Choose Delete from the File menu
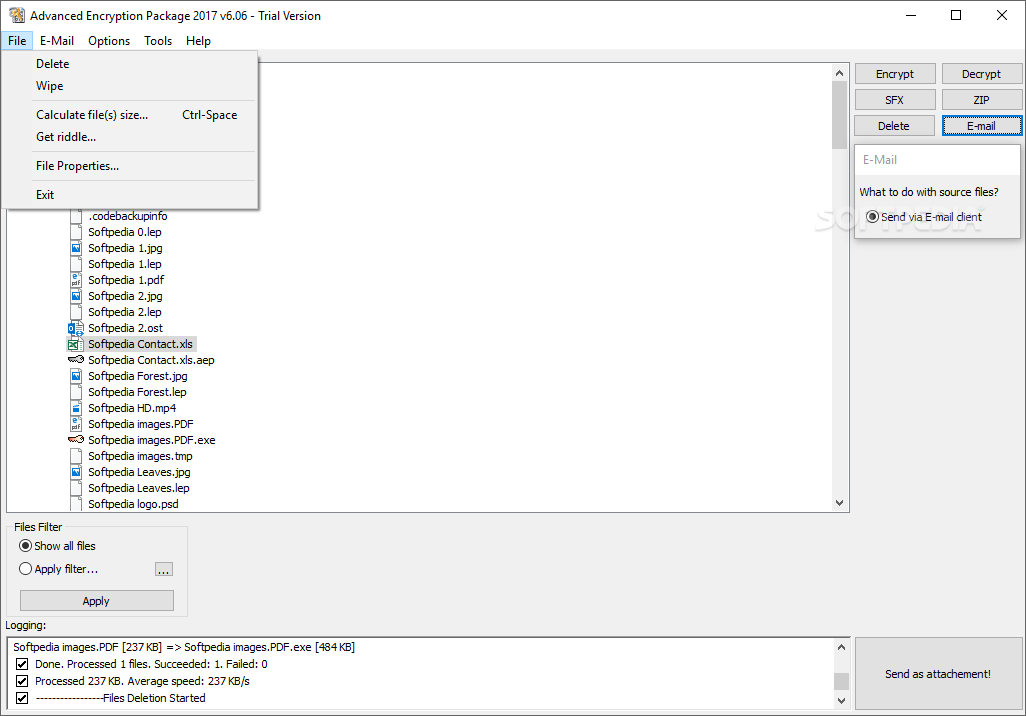Image resolution: width=1026 pixels, height=716 pixels. click(130, 63)
